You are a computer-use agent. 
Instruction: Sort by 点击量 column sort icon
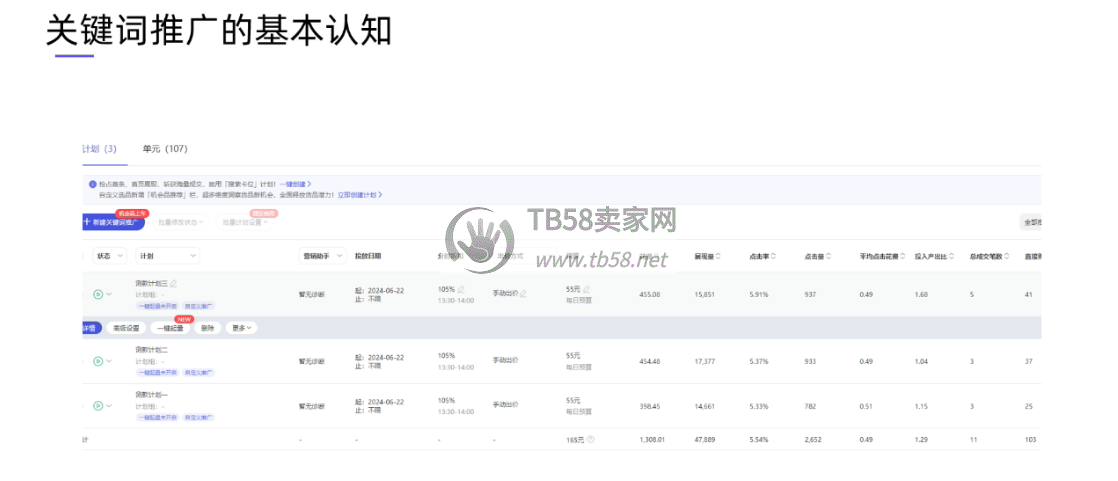coord(829,256)
